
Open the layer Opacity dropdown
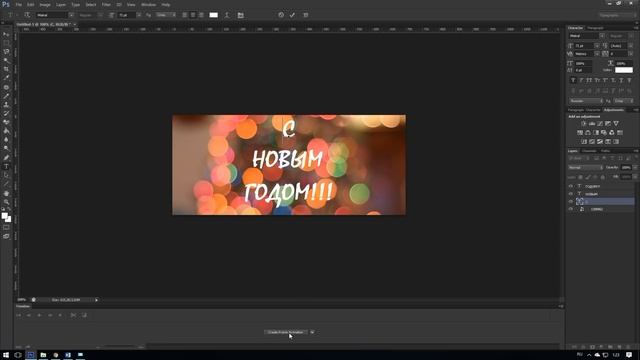[x=635, y=168]
